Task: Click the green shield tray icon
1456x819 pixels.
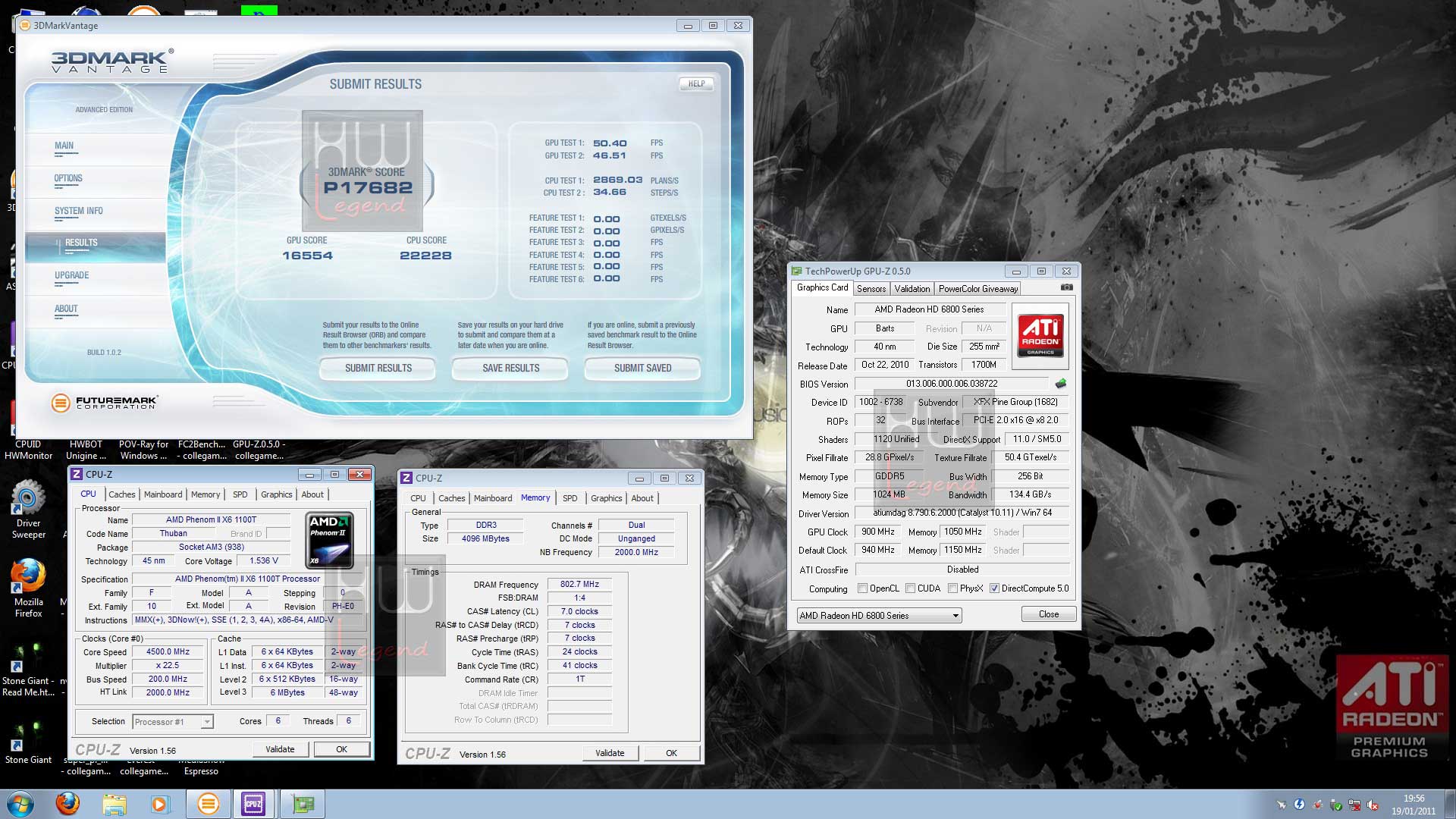Action: pyautogui.click(x=1336, y=805)
